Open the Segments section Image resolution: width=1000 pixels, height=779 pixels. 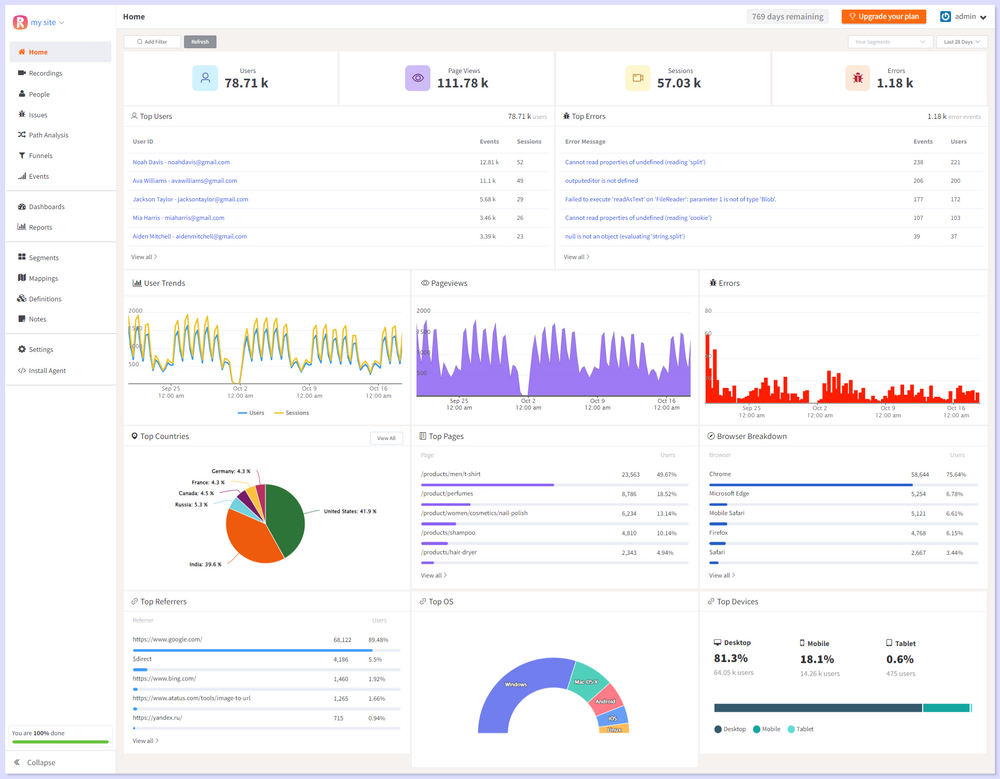coord(40,257)
